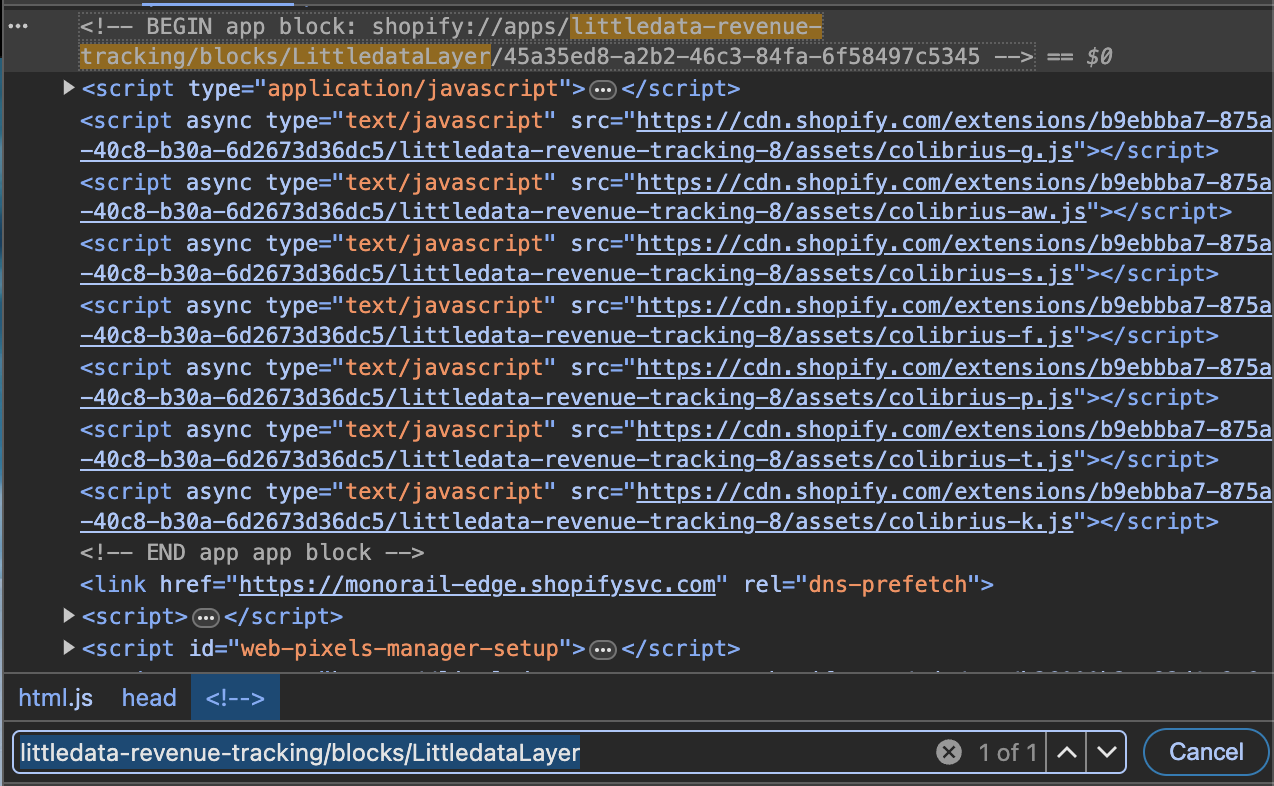The width and height of the screenshot is (1274, 786).
Task: Click the "dns-prefetch" rel attribute value
Action: click(x=887, y=584)
